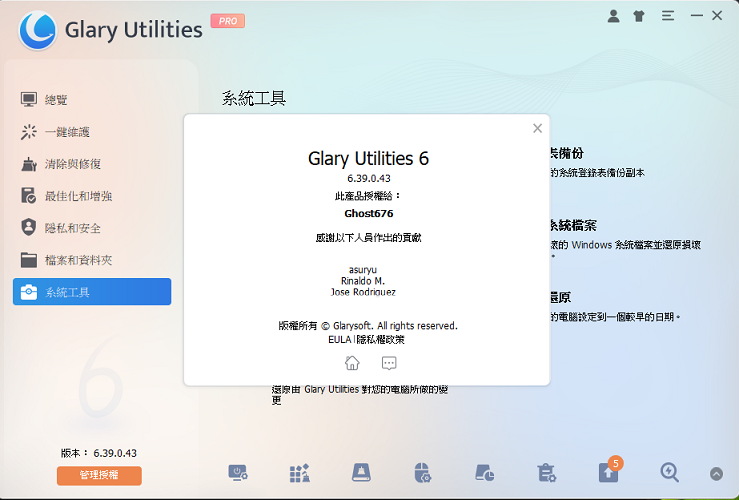739x500 pixels.
Task: Click the contributor name asuryu
Action: coord(363,270)
